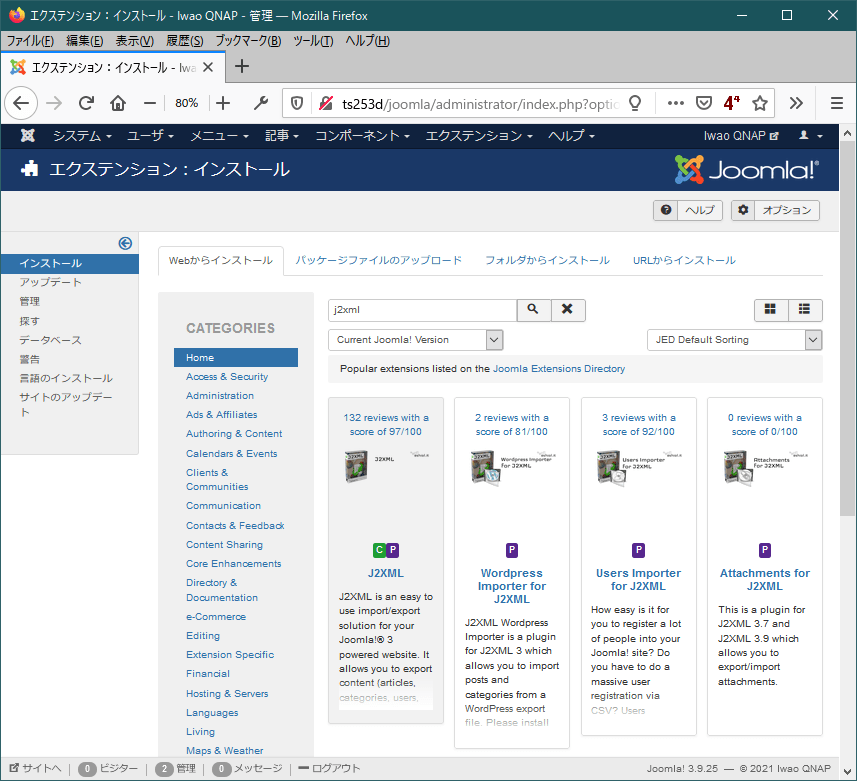
Task: Open the J2XML extension title link
Action: (385, 573)
